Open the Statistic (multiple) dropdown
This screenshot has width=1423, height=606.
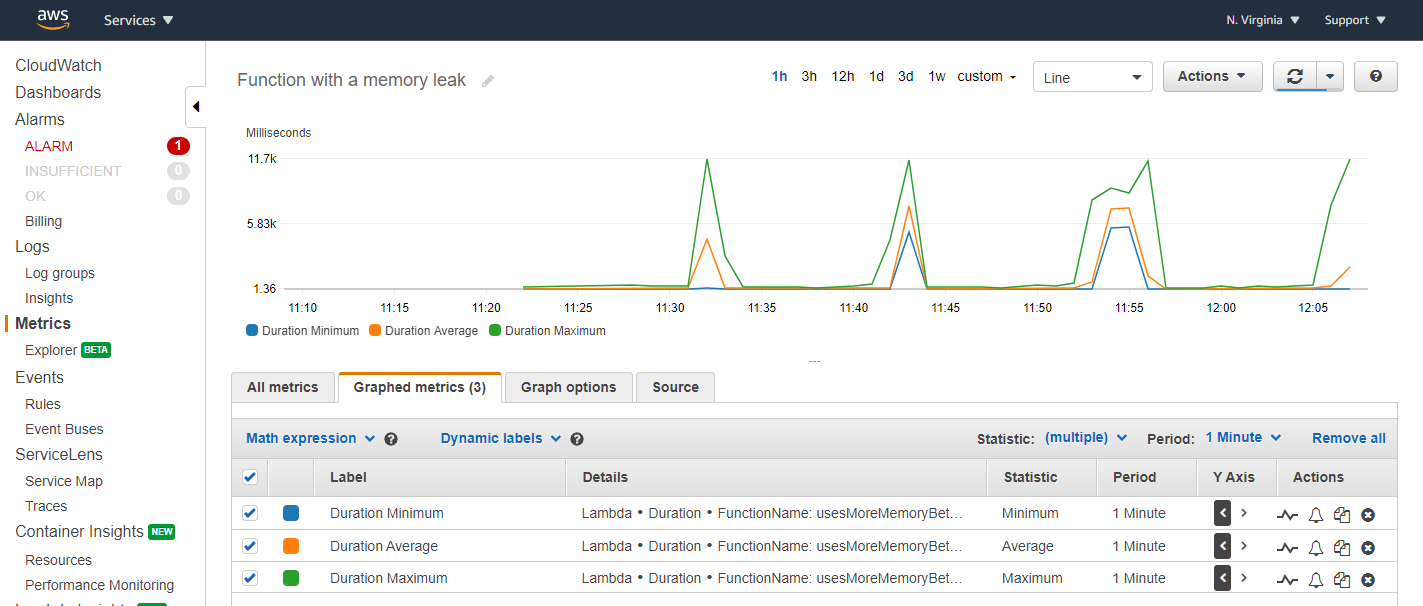click(x=1086, y=437)
